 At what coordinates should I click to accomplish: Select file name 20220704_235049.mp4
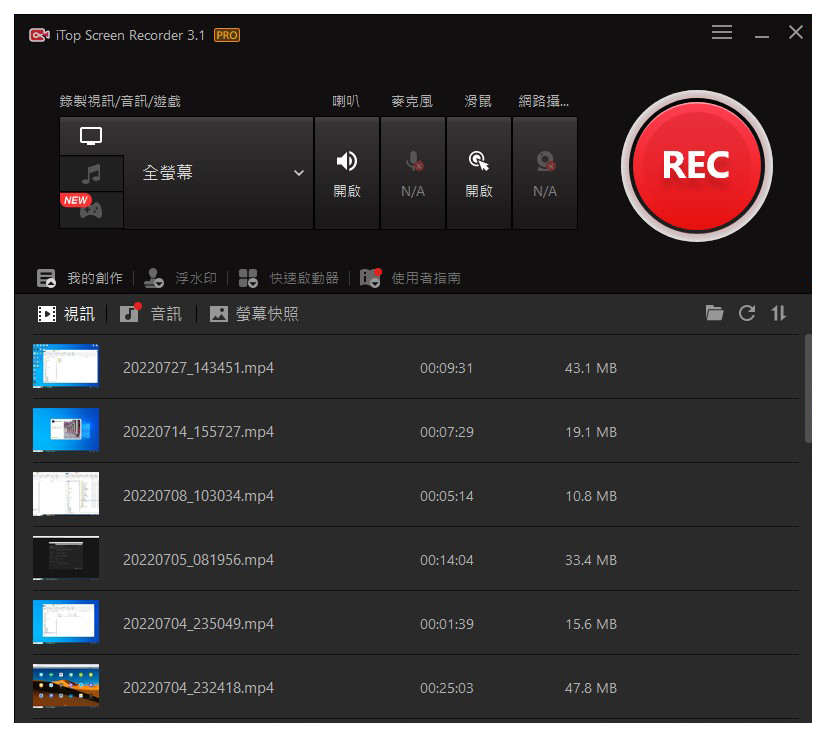pos(199,623)
